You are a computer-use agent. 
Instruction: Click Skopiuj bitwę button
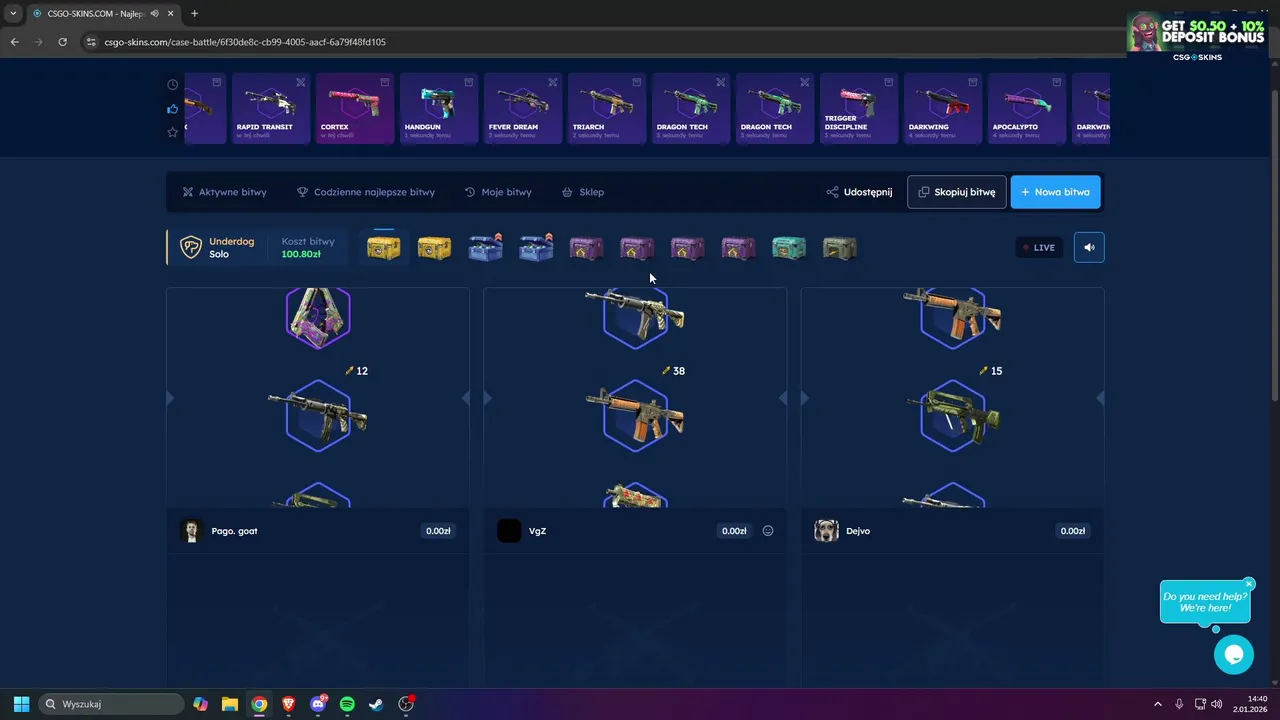(x=956, y=192)
